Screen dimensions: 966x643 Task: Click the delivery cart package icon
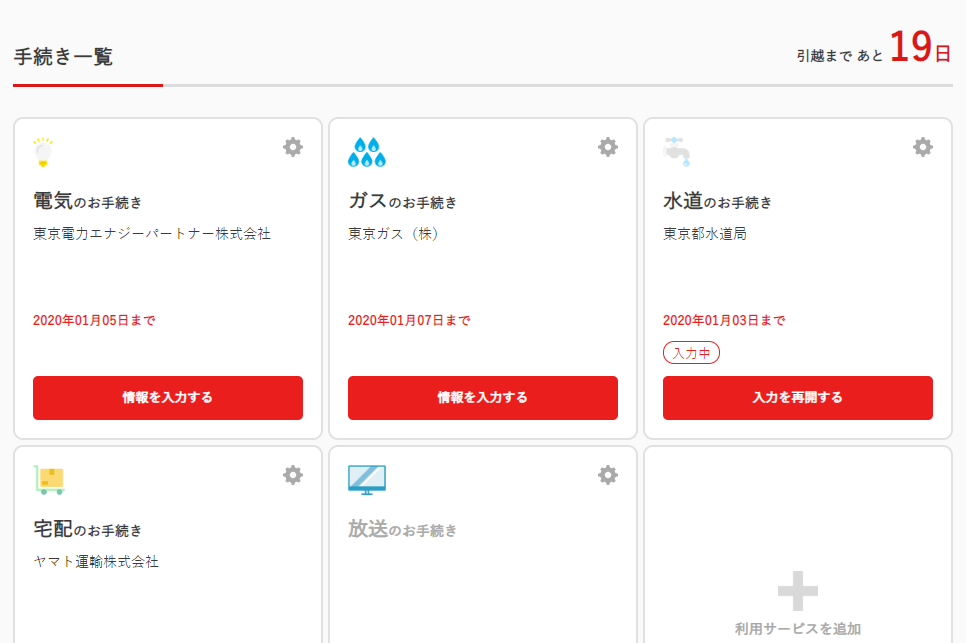(x=49, y=480)
